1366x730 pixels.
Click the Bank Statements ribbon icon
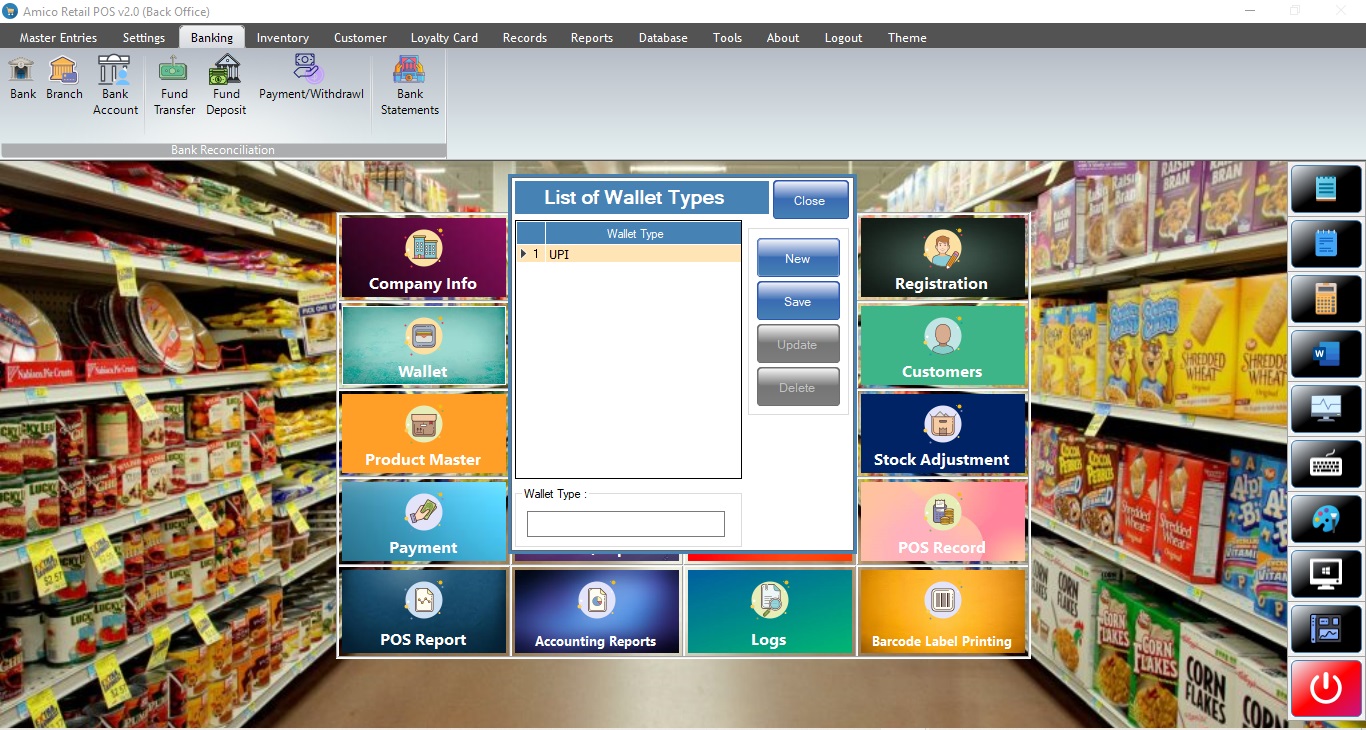409,85
